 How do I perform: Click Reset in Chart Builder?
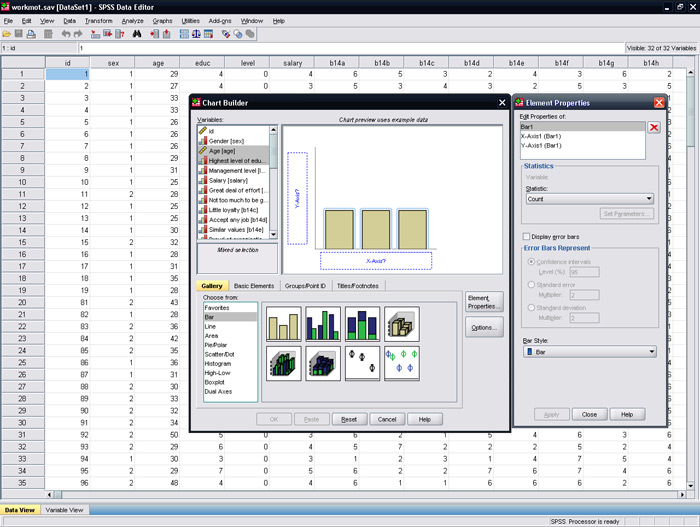coord(349,419)
